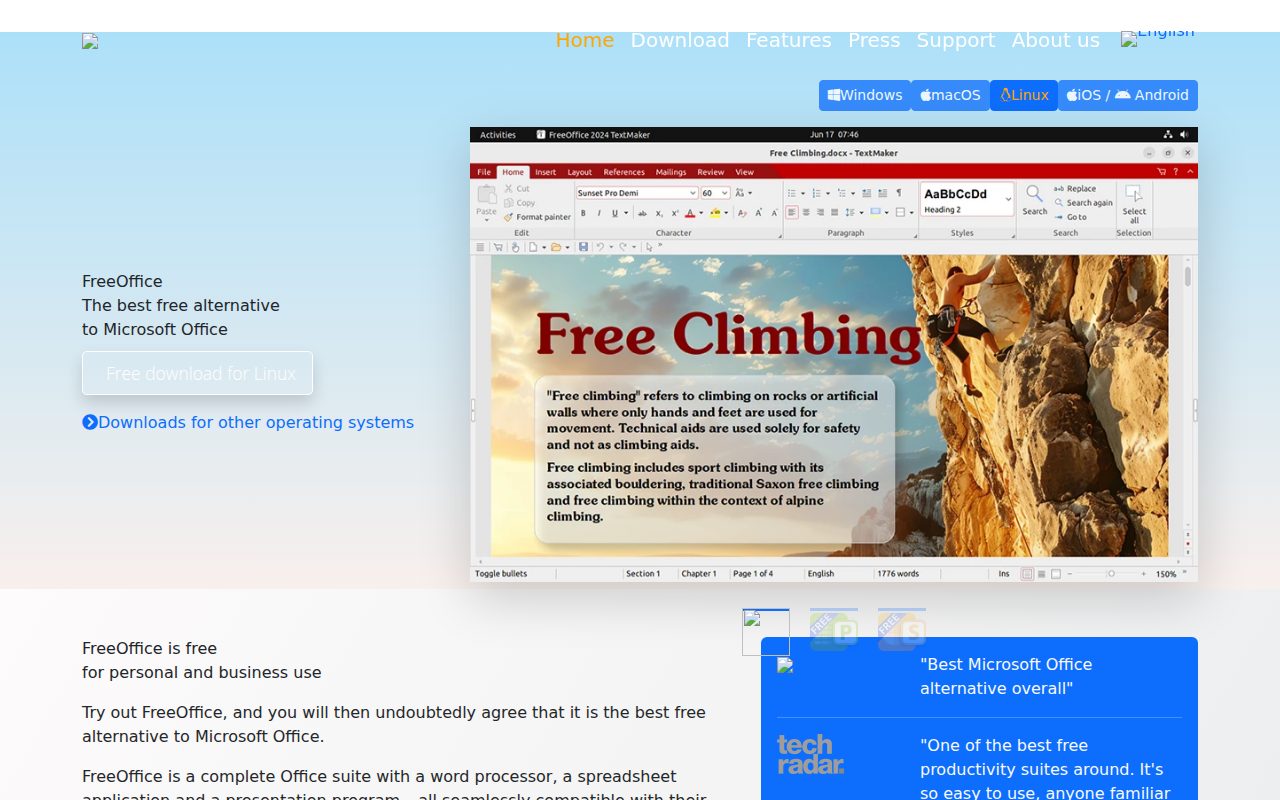This screenshot has width=1280, height=800.
Task: Go to the Features menu item
Action: 788,40
